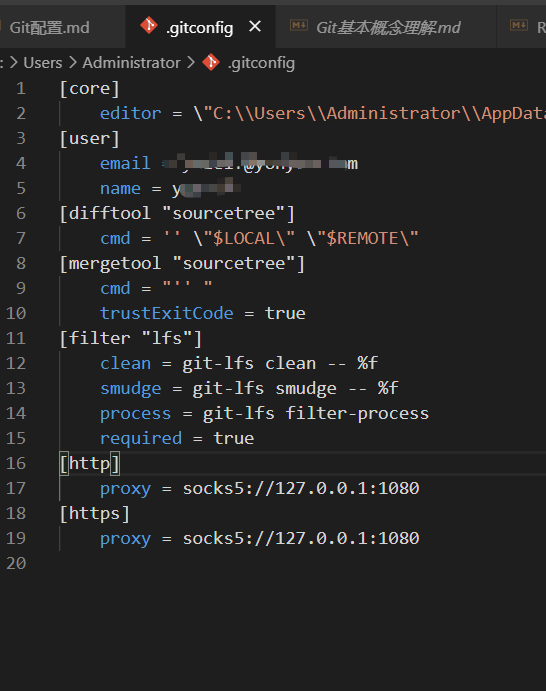Open .gitconfig breadcrumb item
This screenshot has width=546, height=691.
coord(261,63)
